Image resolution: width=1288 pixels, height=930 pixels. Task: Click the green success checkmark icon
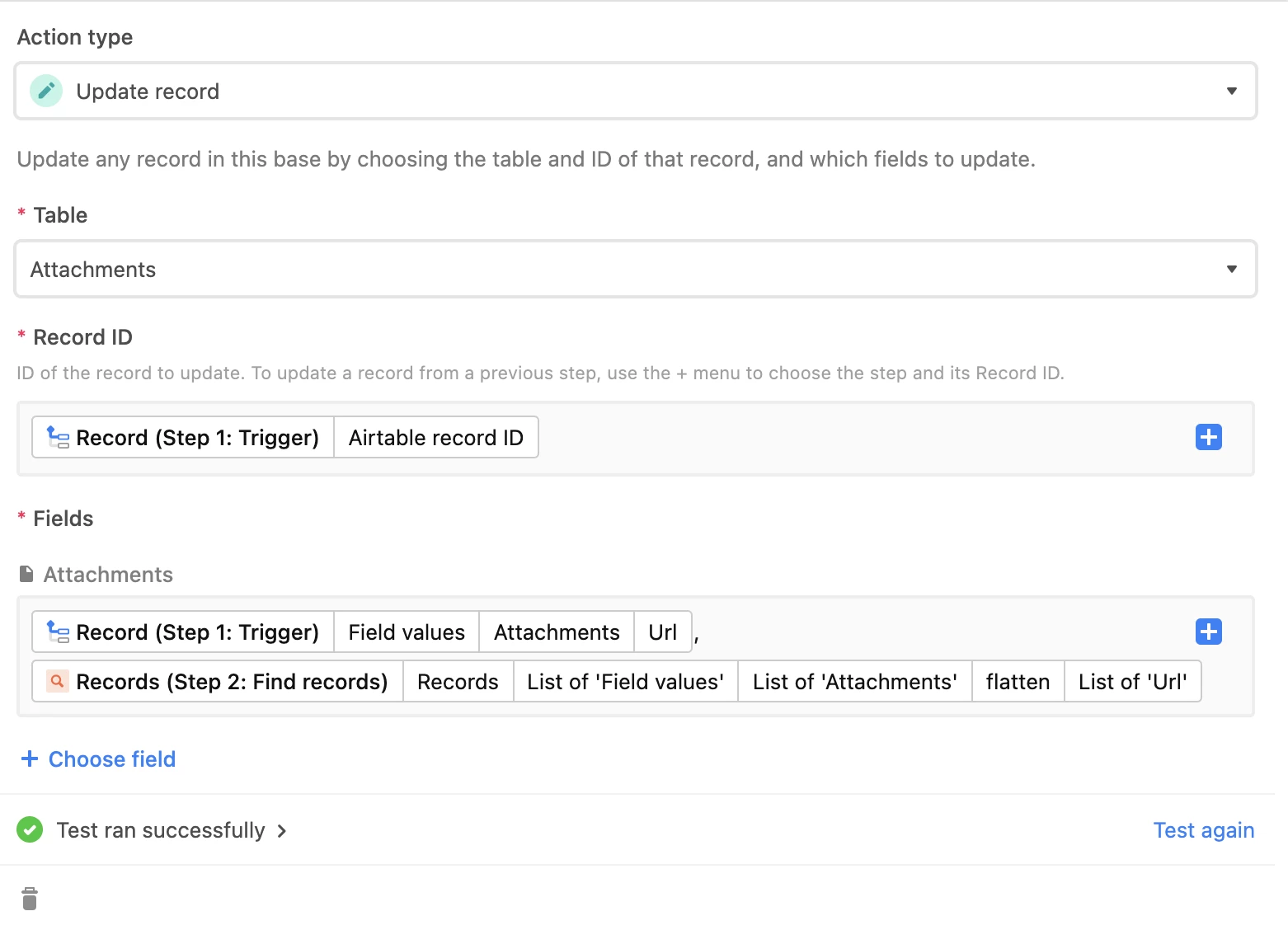click(x=30, y=829)
